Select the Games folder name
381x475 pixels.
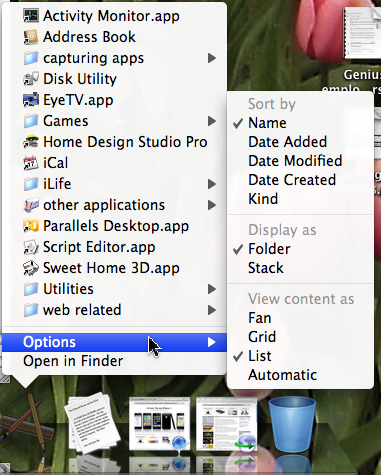point(66,121)
